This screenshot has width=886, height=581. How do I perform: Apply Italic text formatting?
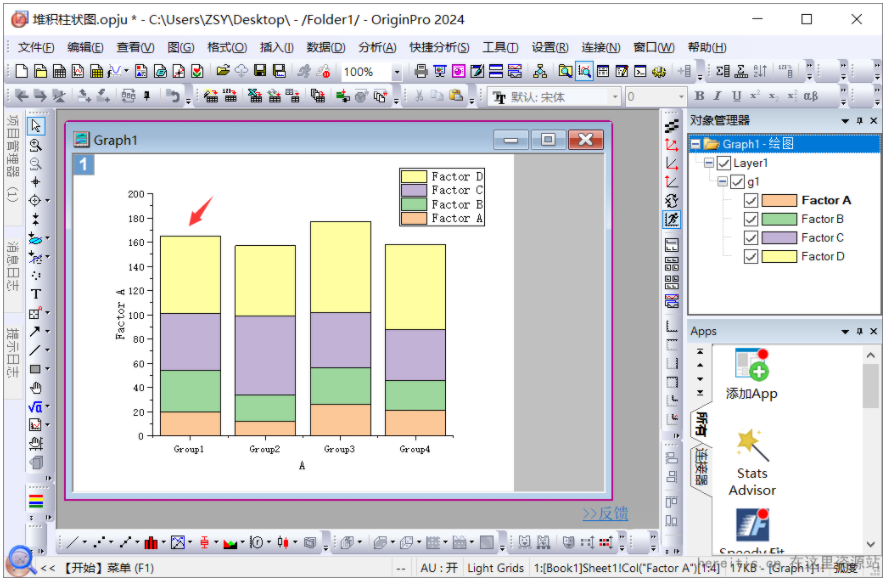[718, 96]
